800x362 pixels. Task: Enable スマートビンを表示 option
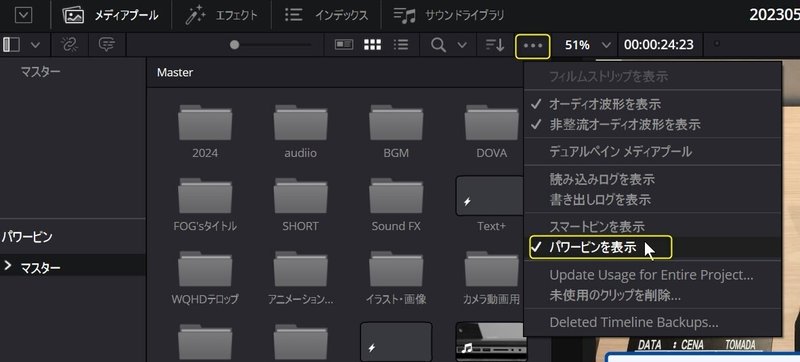(x=653, y=226)
